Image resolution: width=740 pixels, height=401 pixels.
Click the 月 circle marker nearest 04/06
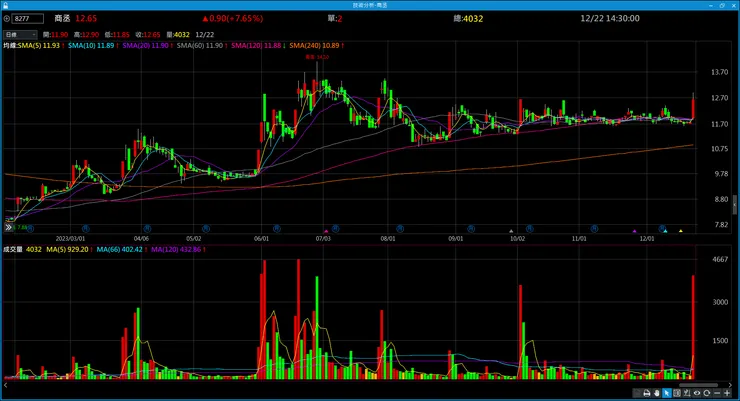[147, 229]
